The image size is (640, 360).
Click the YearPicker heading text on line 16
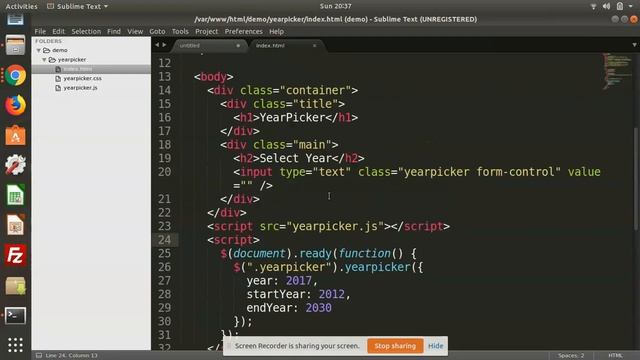292,118
